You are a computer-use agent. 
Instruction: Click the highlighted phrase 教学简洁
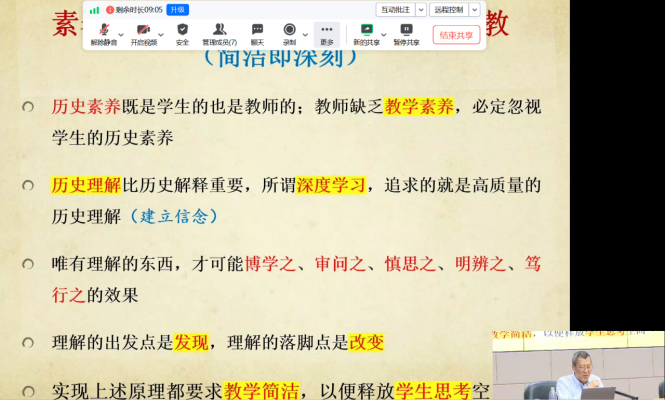click(261, 391)
